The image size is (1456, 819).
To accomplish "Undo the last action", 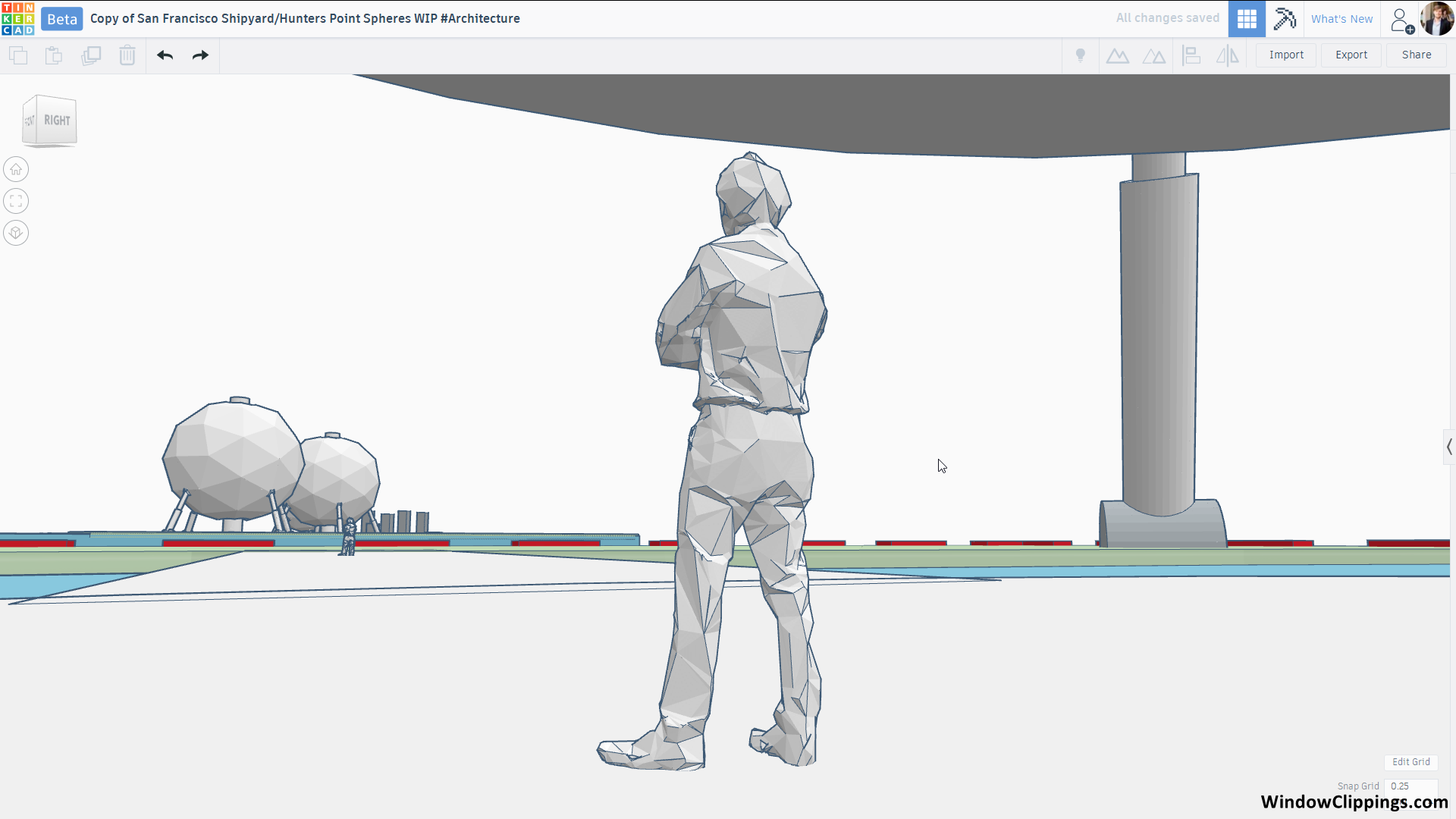I will pyautogui.click(x=165, y=55).
